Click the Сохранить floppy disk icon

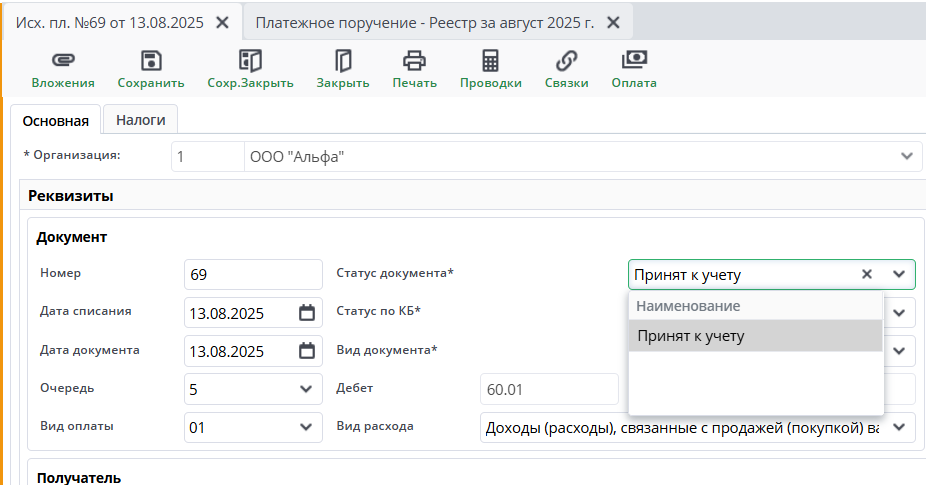pyautogui.click(x=151, y=60)
